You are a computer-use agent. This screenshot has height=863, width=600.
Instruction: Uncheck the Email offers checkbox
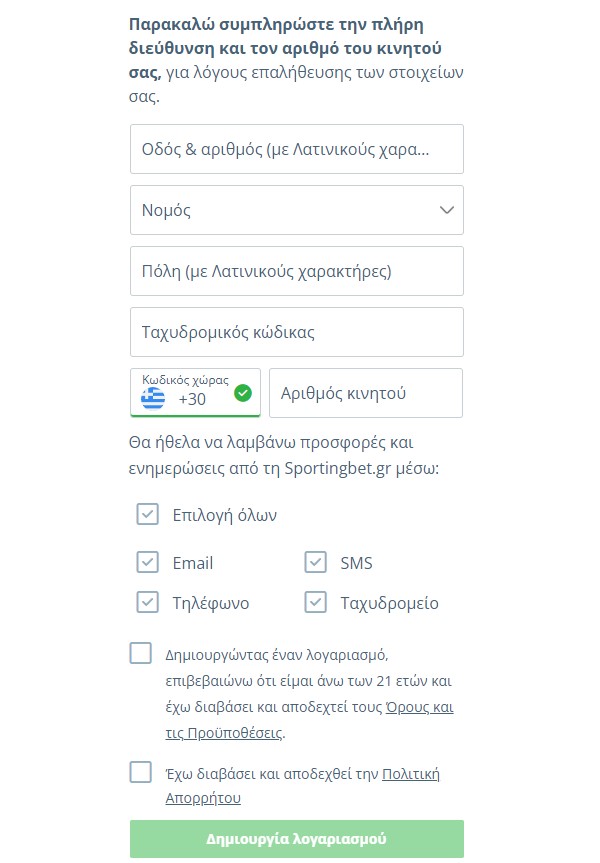pos(148,562)
